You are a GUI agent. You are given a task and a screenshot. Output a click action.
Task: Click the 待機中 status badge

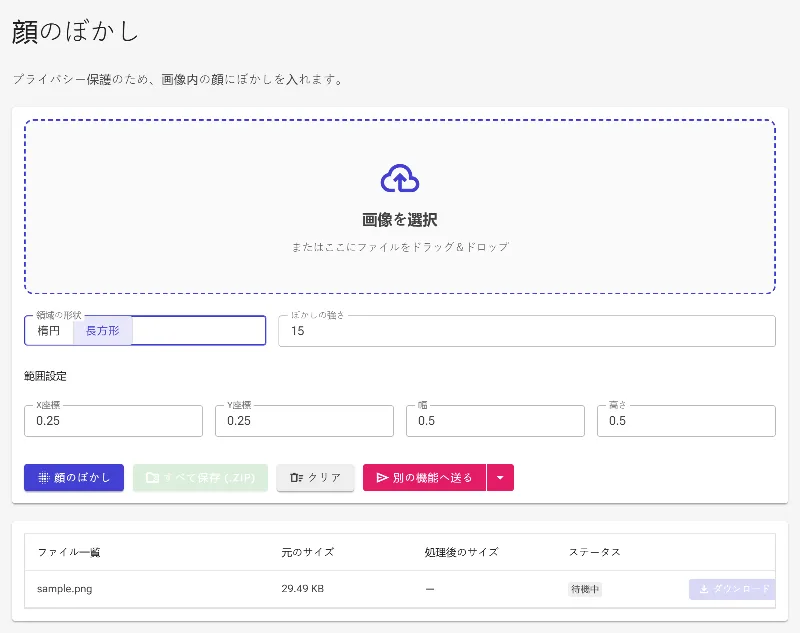585,589
